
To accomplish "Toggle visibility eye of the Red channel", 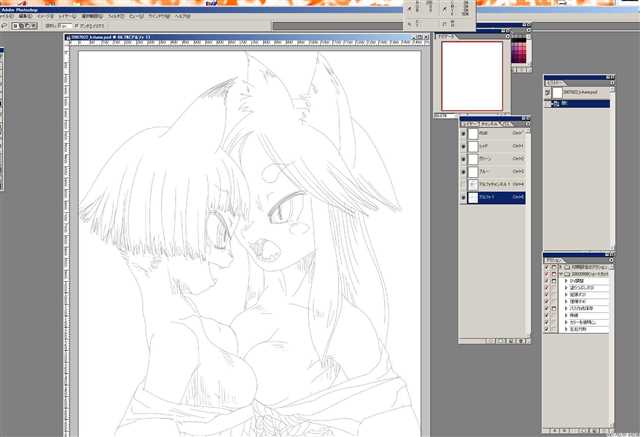I will tap(464, 146).
